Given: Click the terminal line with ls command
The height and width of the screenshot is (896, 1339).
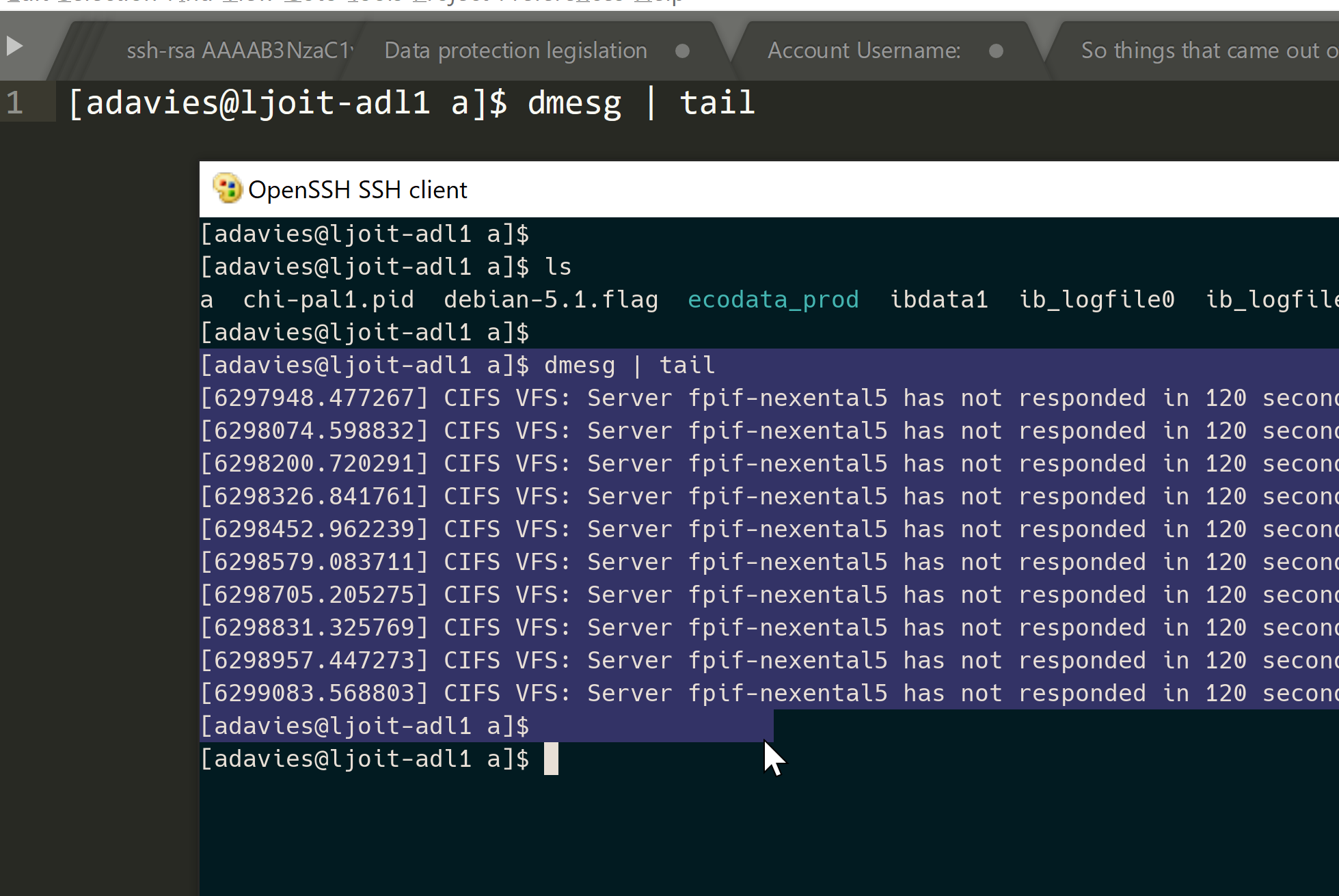Looking at the screenshot, I should tap(386, 267).
